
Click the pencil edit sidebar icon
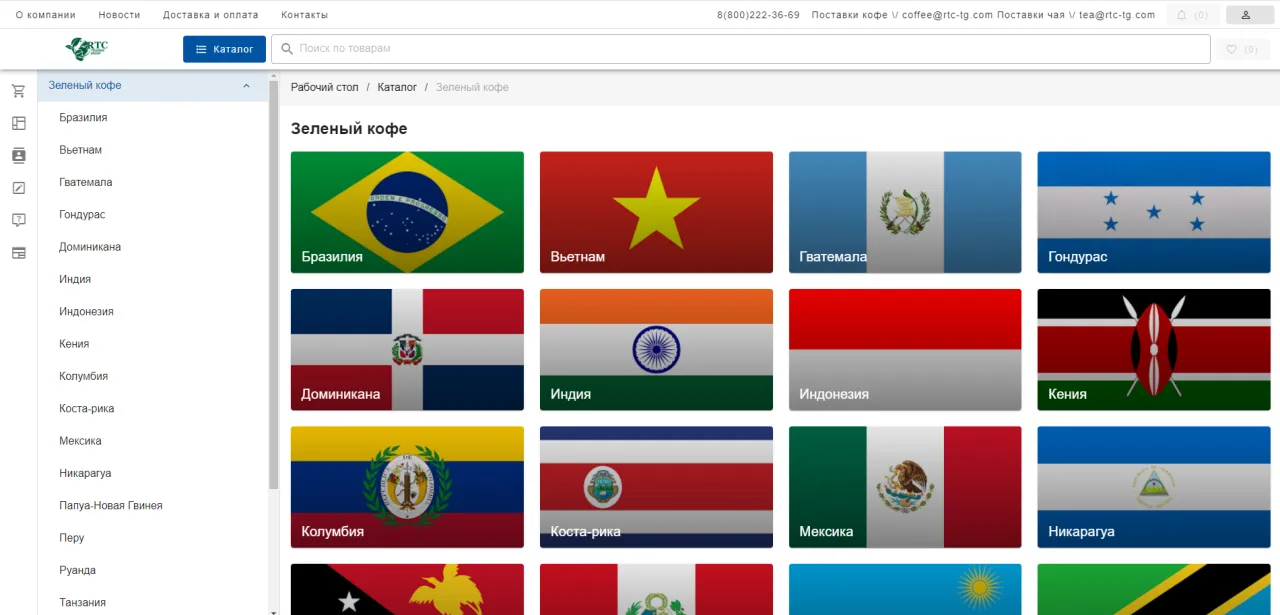pyautogui.click(x=18, y=188)
